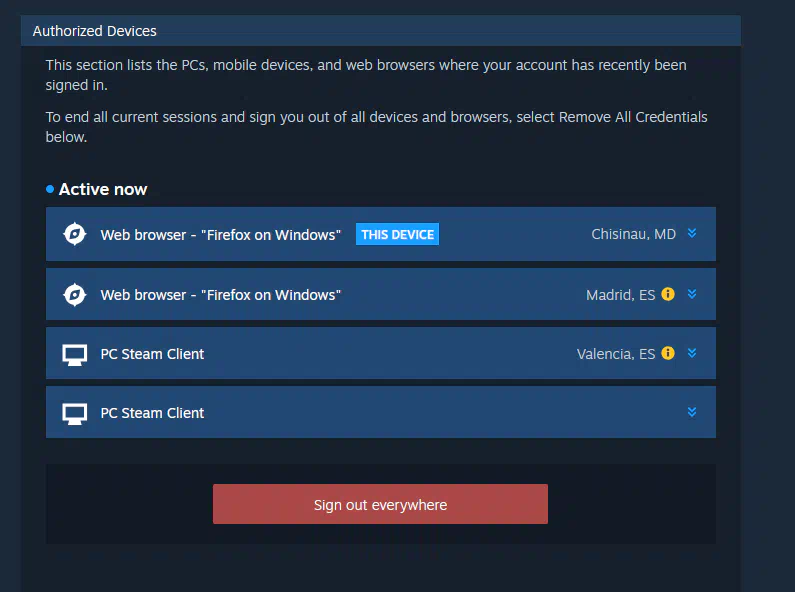Select PC Steam Client text in Valencia row

[x=152, y=354]
